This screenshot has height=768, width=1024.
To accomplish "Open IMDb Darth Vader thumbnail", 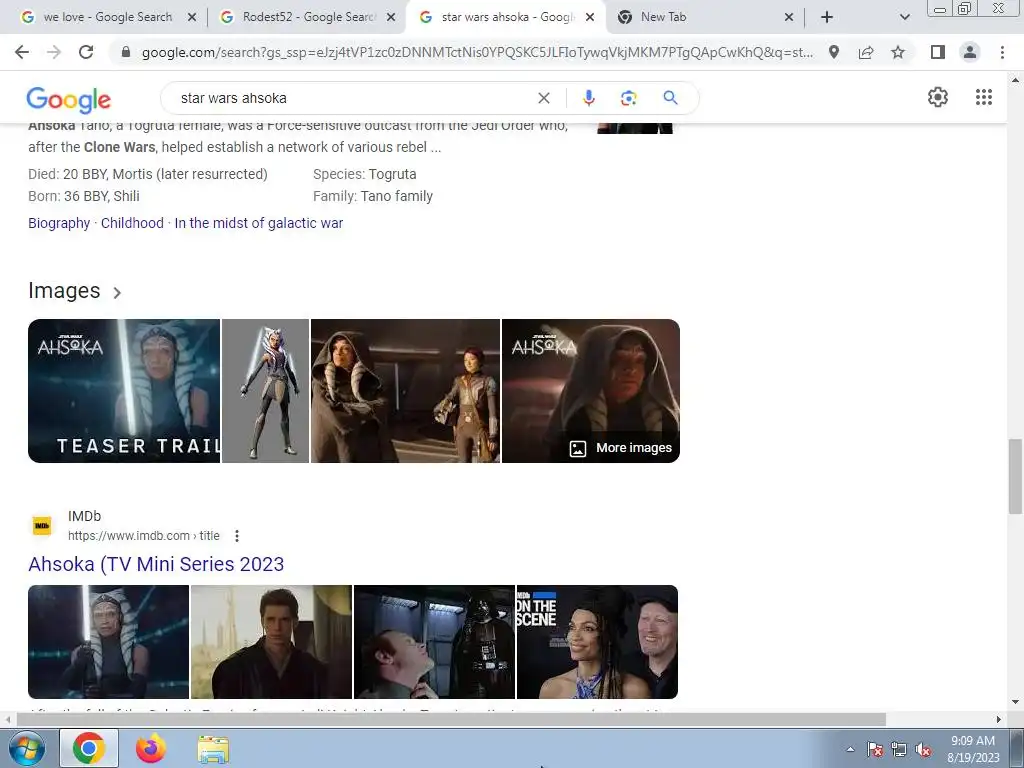I will 434,641.
